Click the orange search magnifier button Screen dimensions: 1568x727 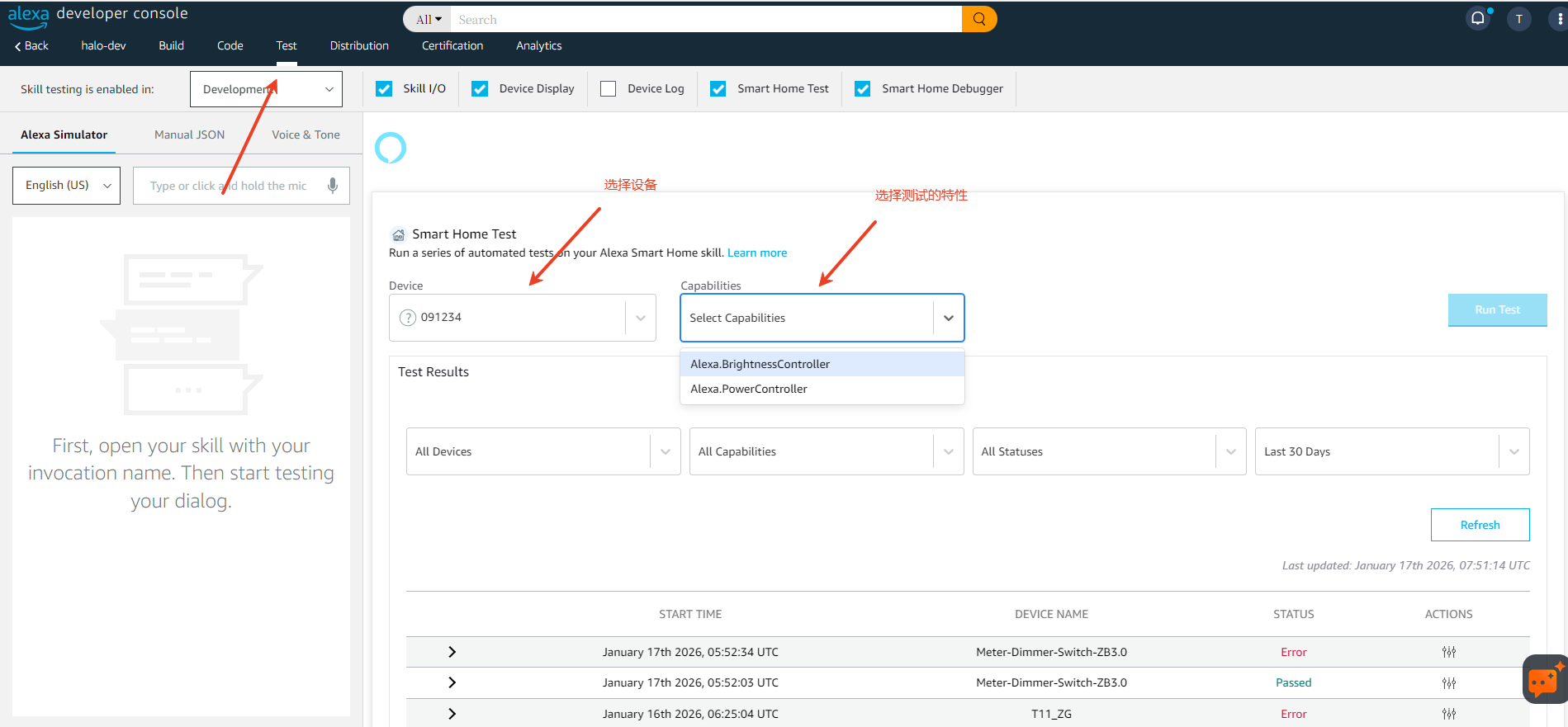pos(979,19)
